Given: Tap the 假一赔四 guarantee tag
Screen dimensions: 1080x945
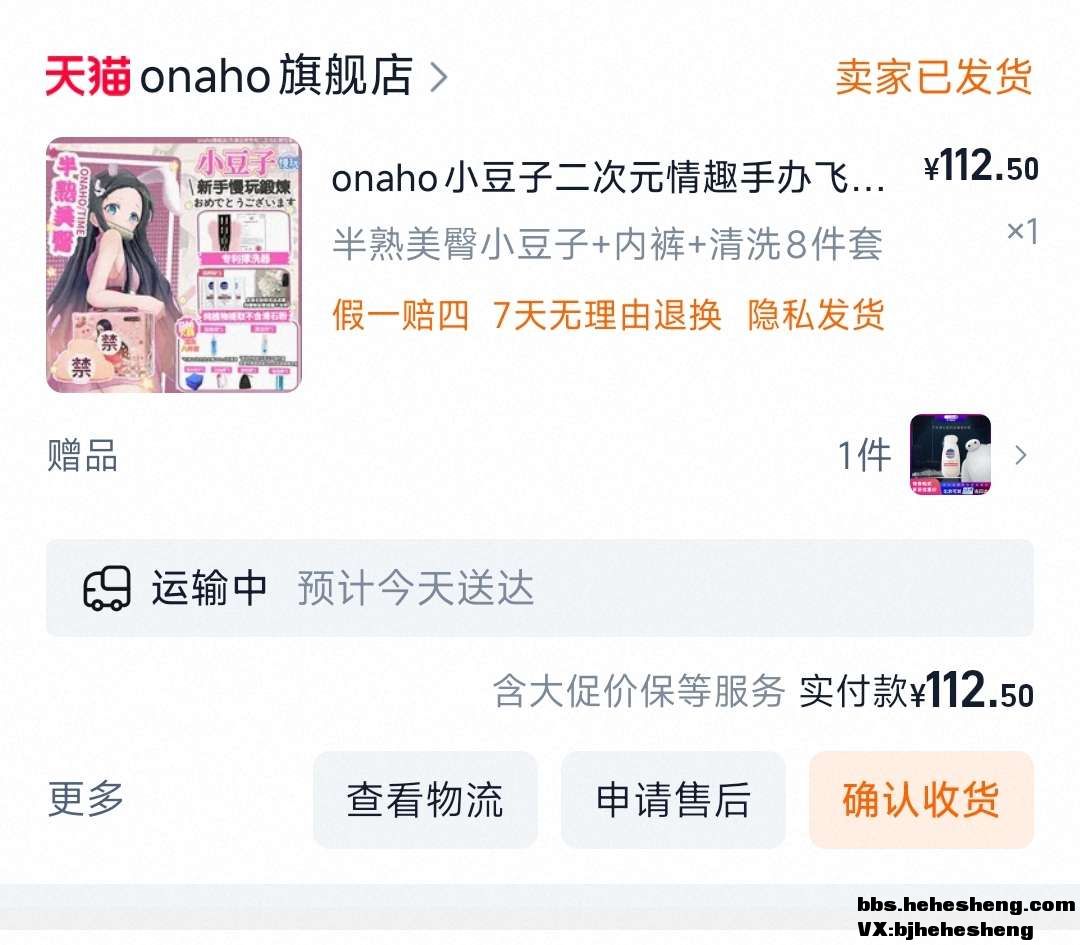Looking at the screenshot, I should (x=400, y=315).
